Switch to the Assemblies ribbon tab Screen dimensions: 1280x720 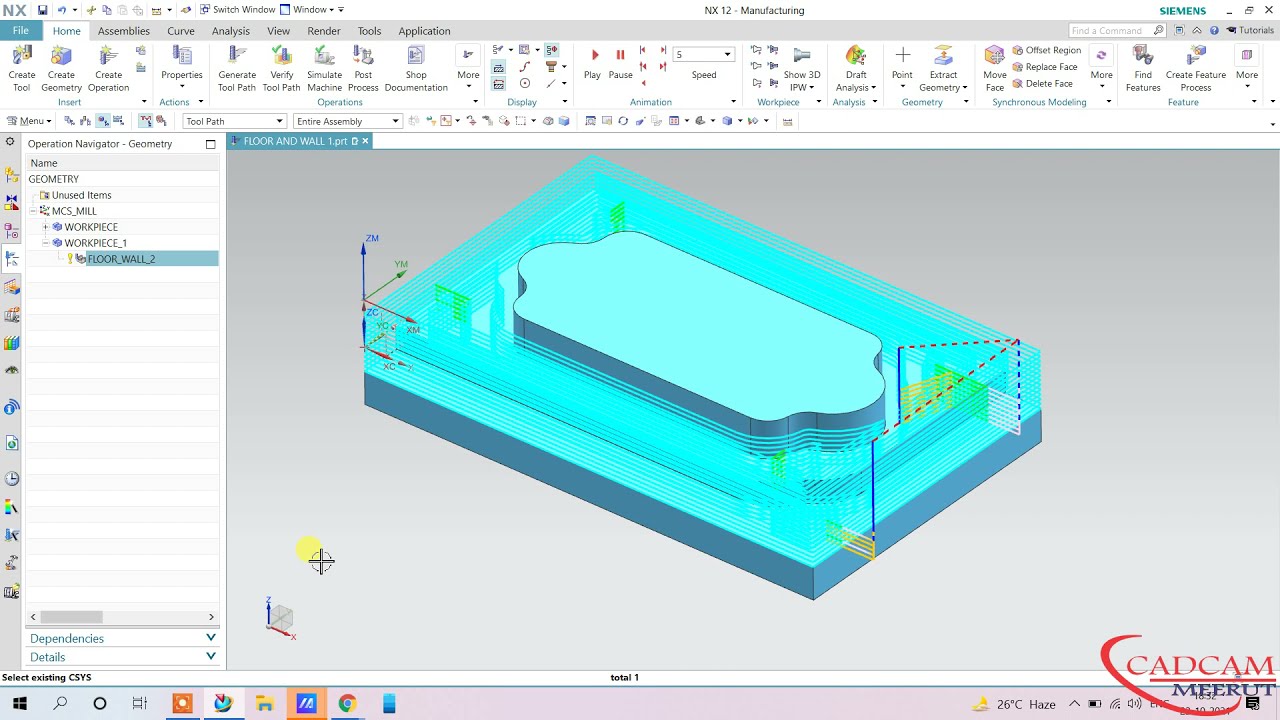tap(124, 31)
